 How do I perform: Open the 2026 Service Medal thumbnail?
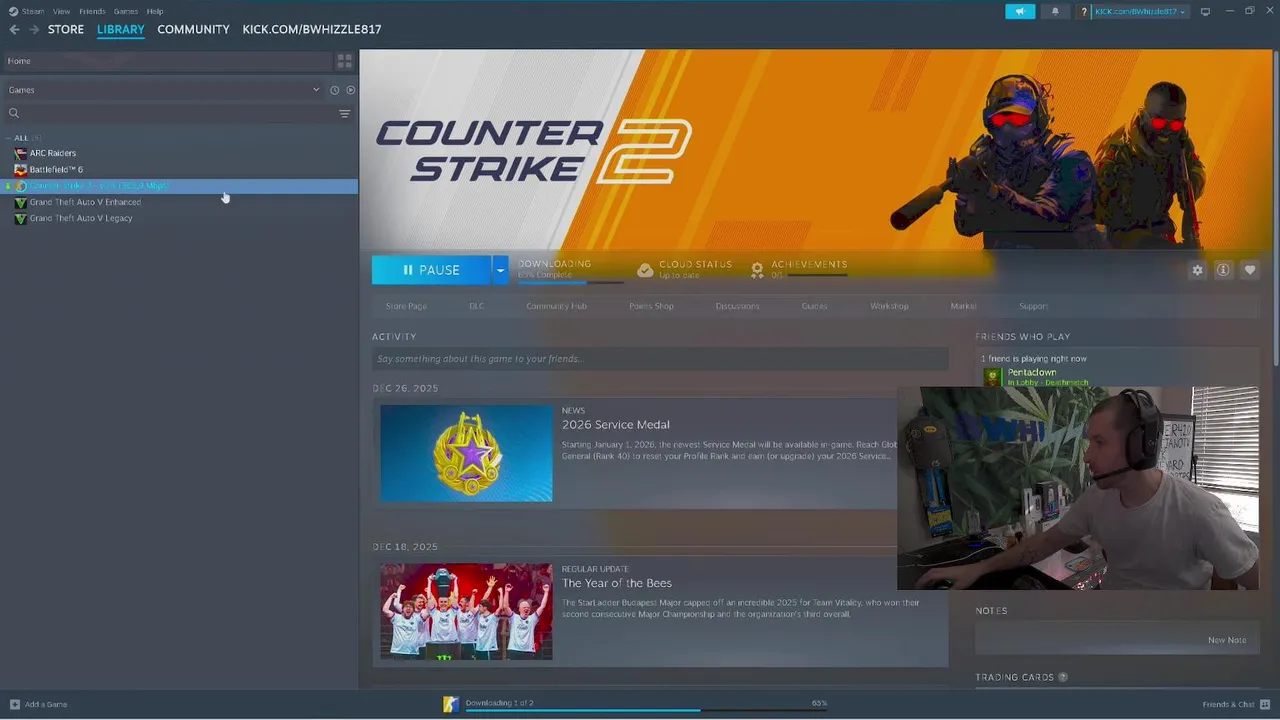[466, 453]
